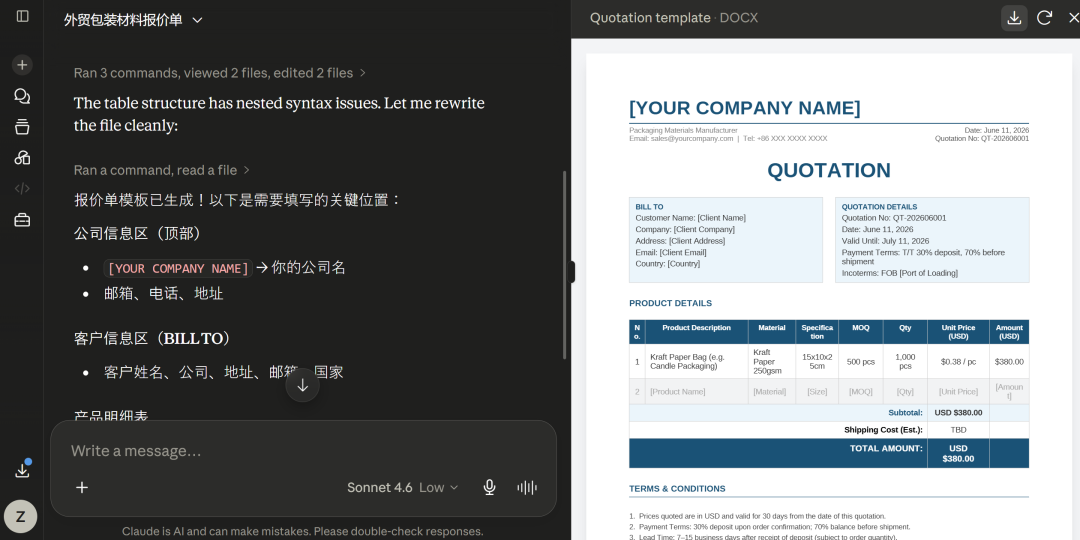
Task: Start voice dictation with microphone icon
Action: [490, 488]
